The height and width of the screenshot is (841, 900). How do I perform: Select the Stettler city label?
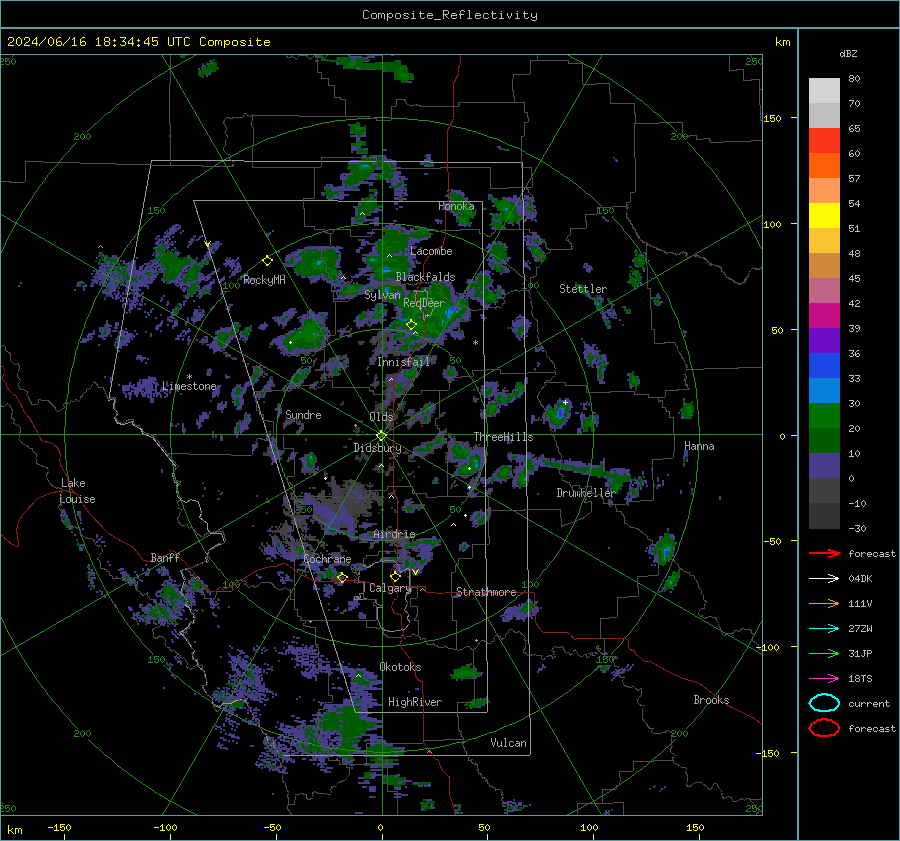[x=583, y=289]
